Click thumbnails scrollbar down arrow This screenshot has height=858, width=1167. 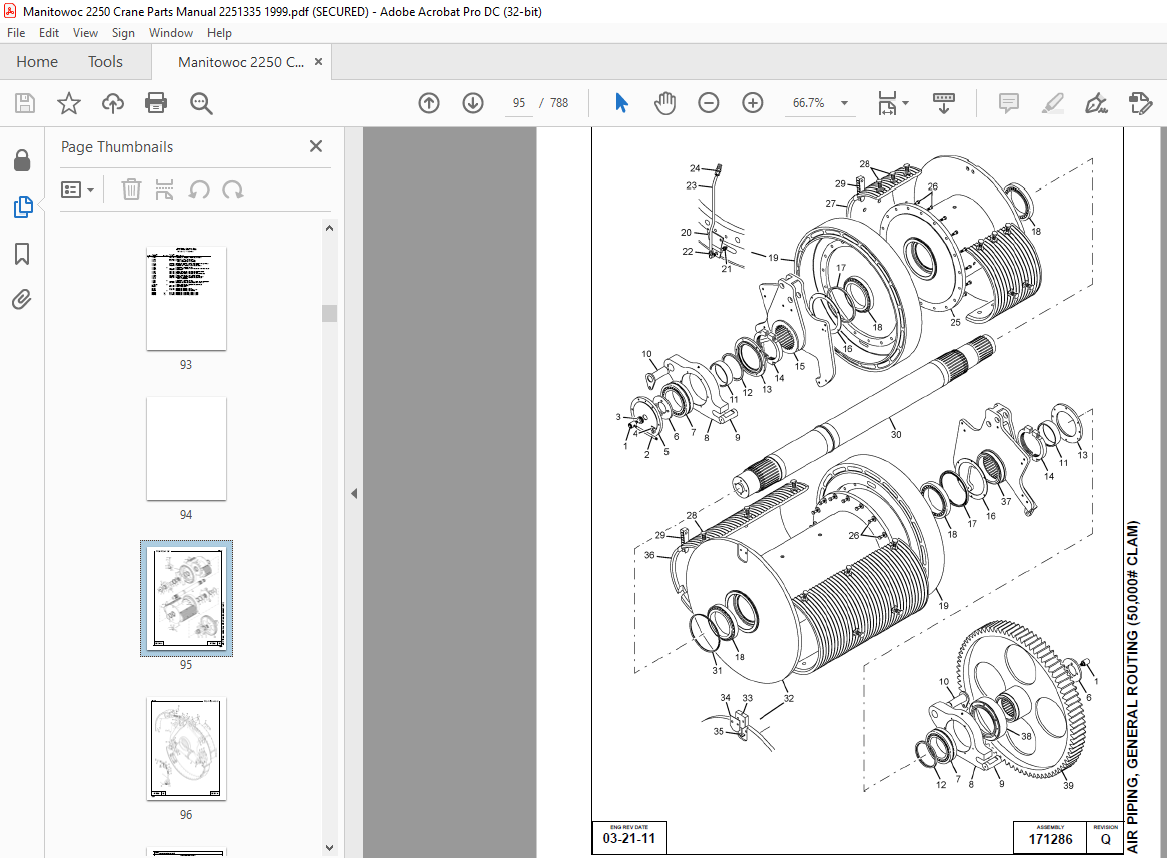330,848
